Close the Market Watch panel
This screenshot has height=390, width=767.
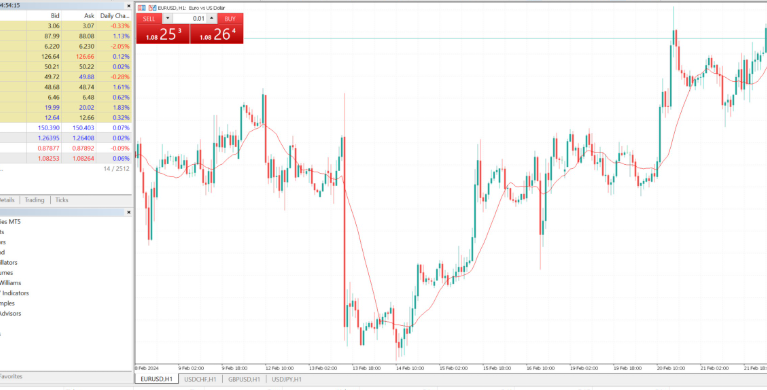129,6
